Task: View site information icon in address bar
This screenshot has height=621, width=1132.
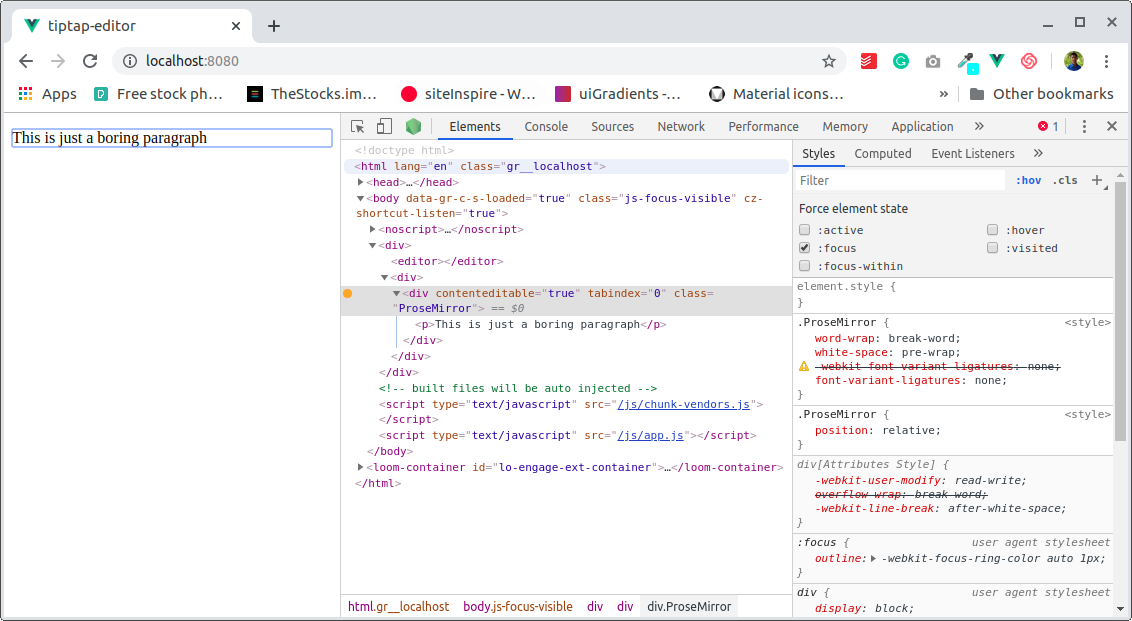Action: (130, 61)
